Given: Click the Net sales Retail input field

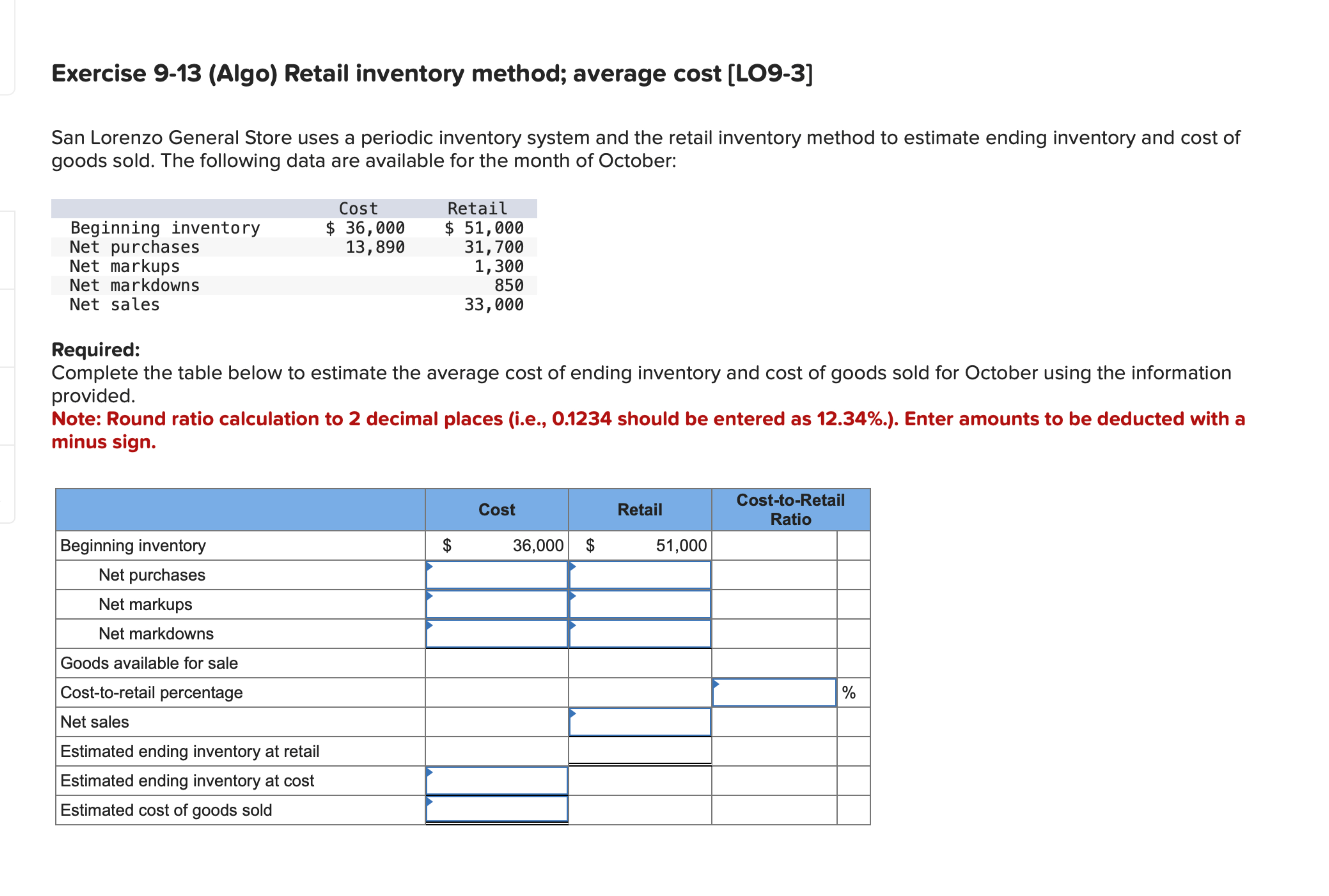Looking at the screenshot, I should (639, 722).
